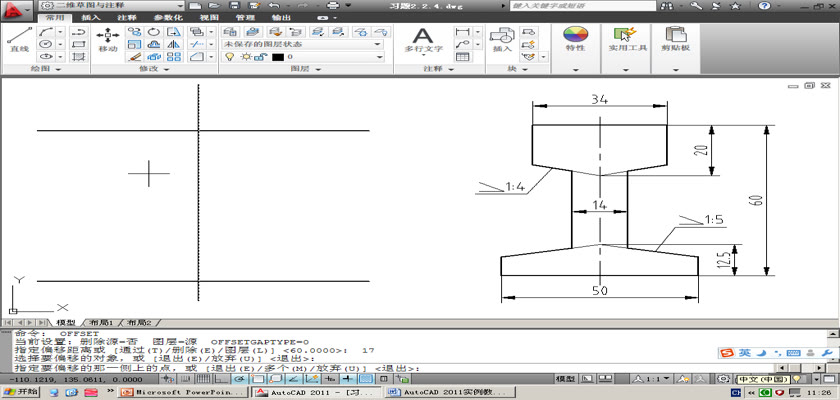This screenshot has height=400, width=840.
Task: Toggle Object Snap in the status bar
Action: point(258,379)
